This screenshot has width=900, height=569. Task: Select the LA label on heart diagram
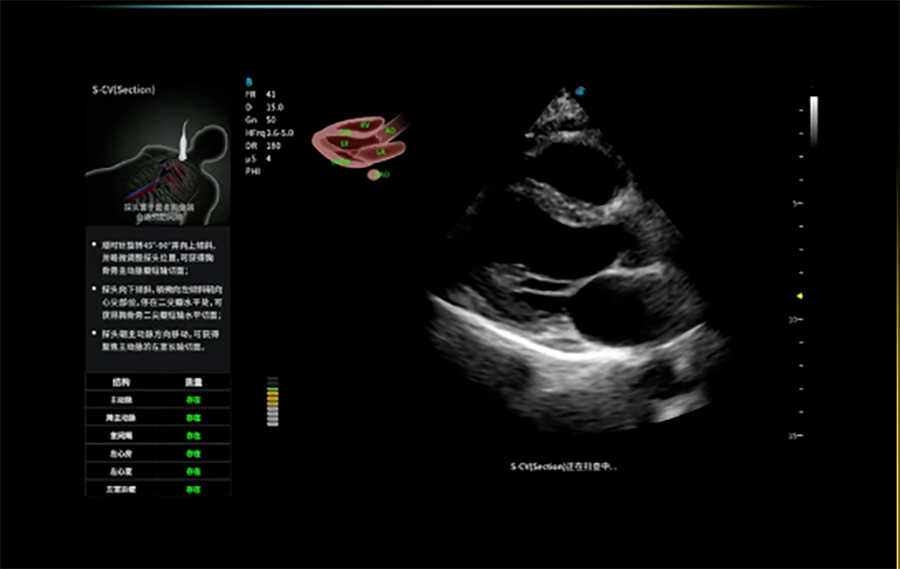point(381,152)
